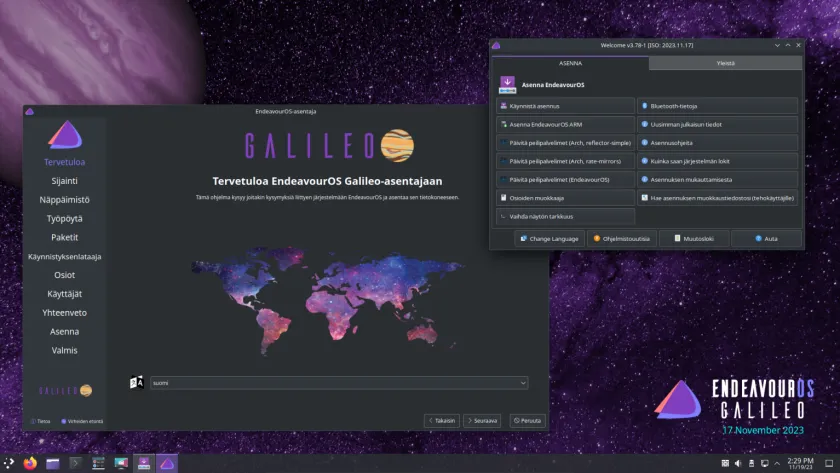Select Tervetuloa step in the sidebar
The width and height of the screenshot is (840, 473).
pos(64,162)
